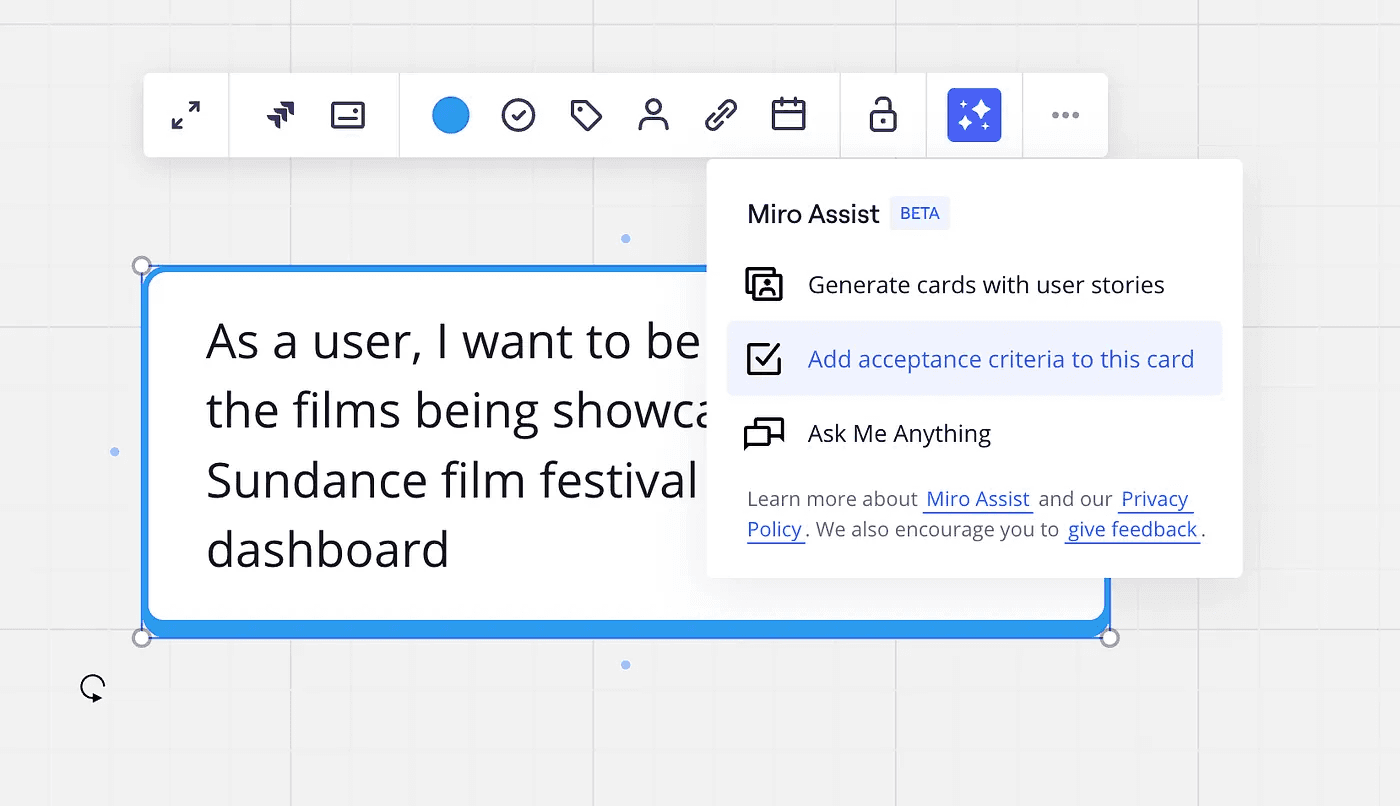Select Generate cards with user stories

tap(985, 285)
